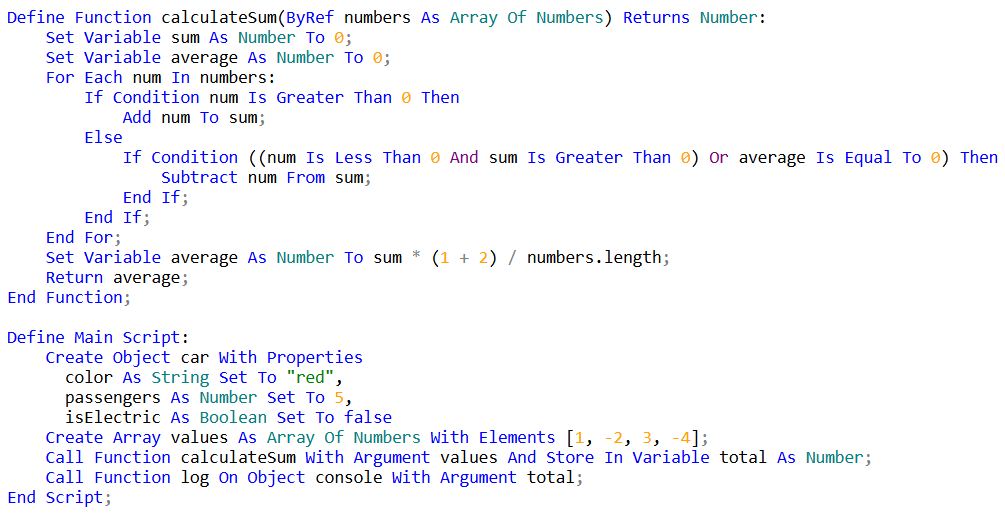
Task: Click the Subtract keyword
Action: (199, 177)
